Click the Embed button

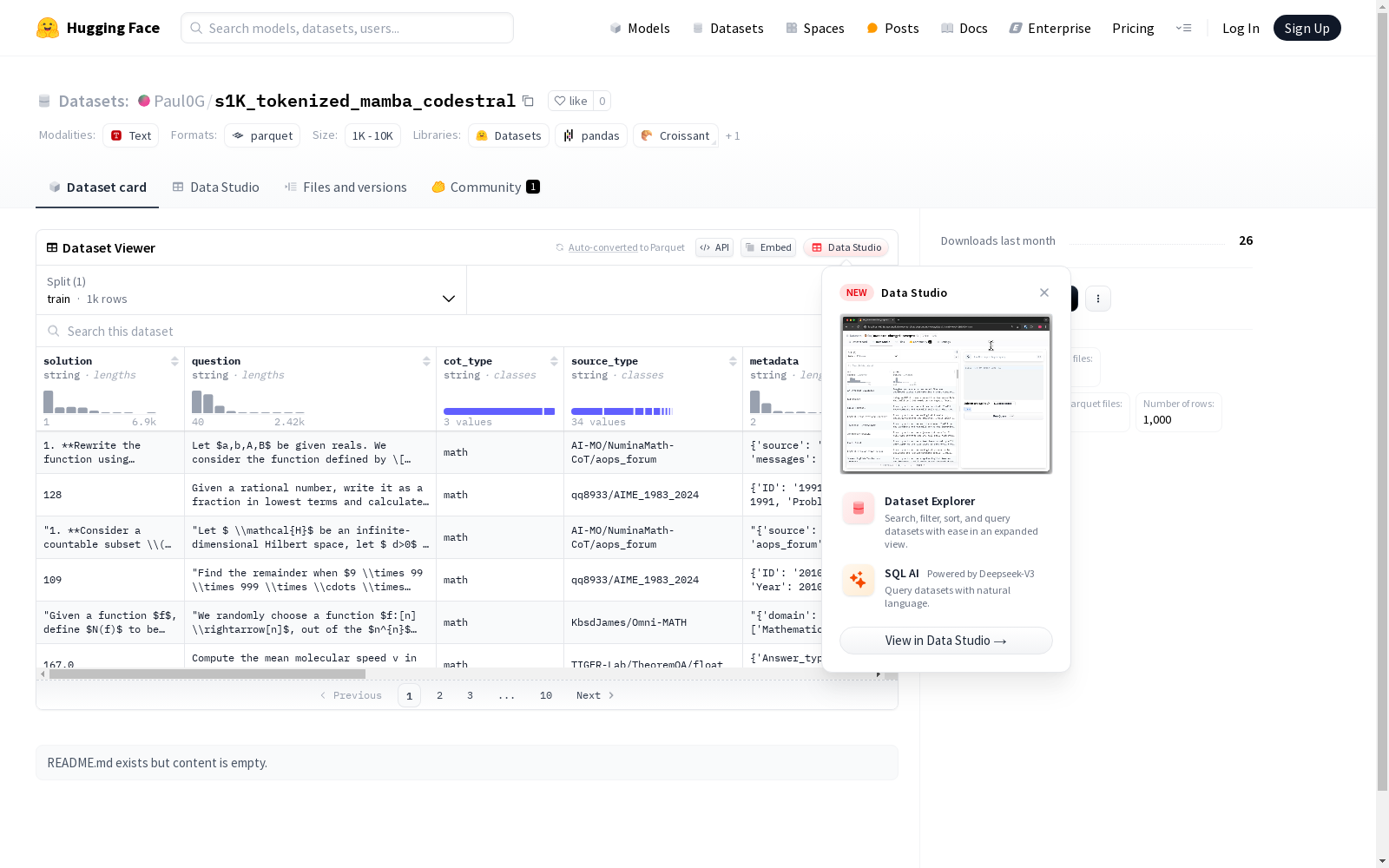coord(768,247)
